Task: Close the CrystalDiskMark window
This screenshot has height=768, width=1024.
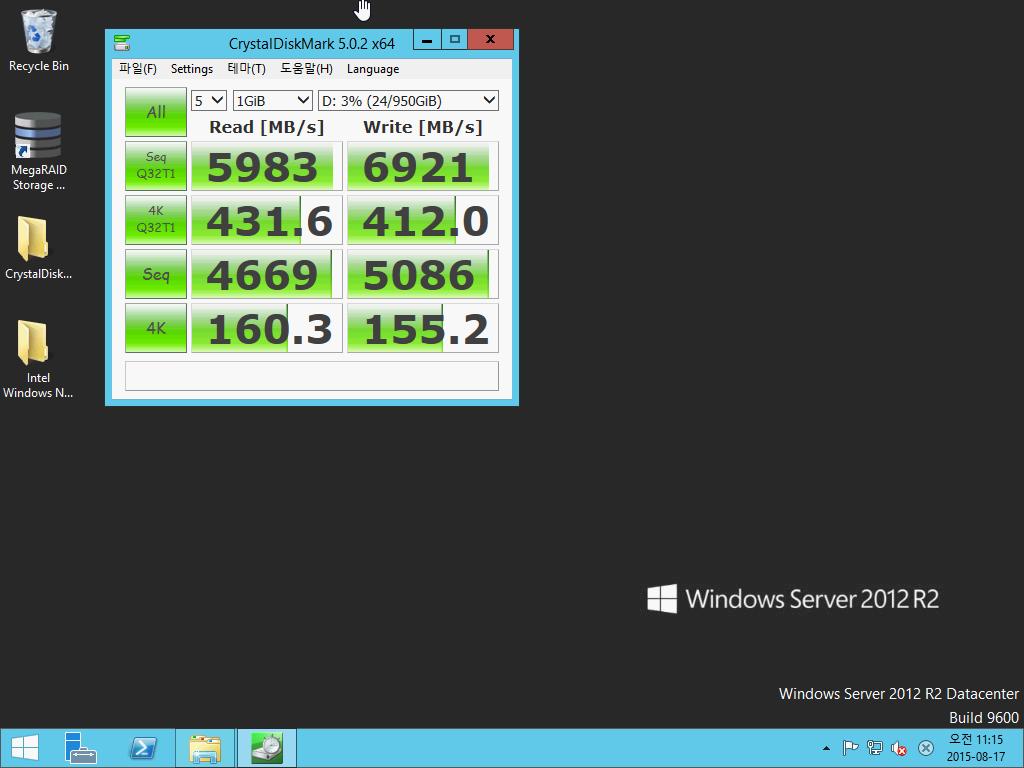Action: [490, 40]
